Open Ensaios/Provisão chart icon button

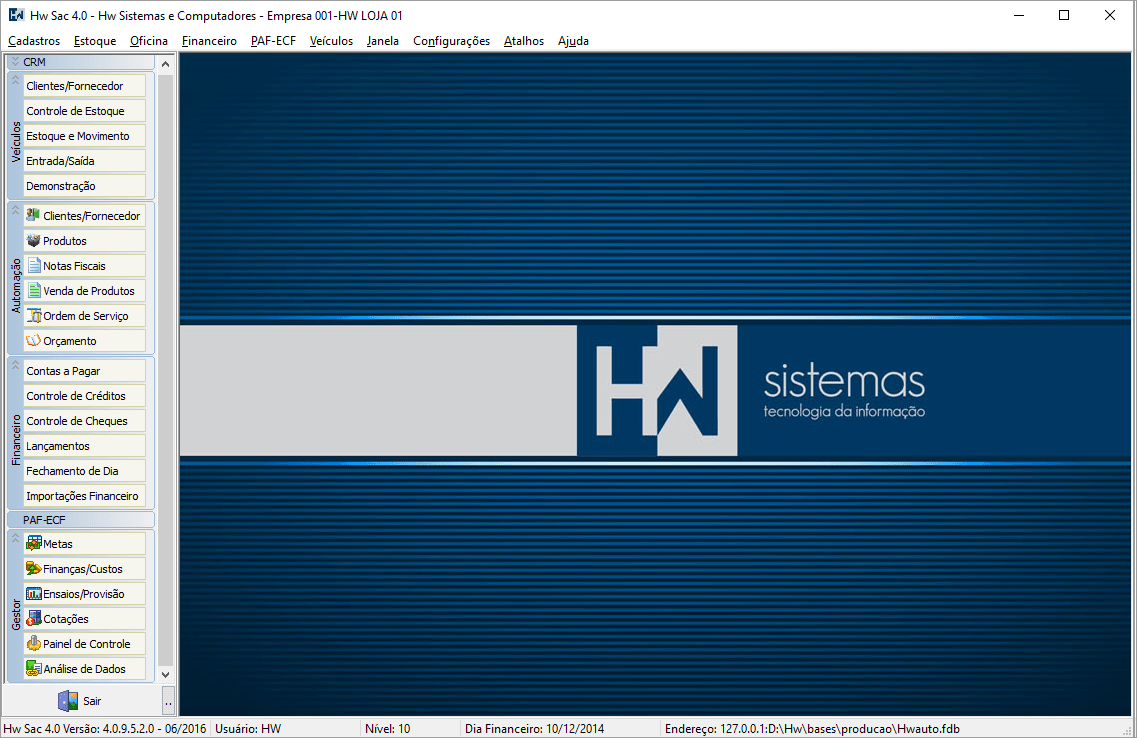[x=84, y=594]
